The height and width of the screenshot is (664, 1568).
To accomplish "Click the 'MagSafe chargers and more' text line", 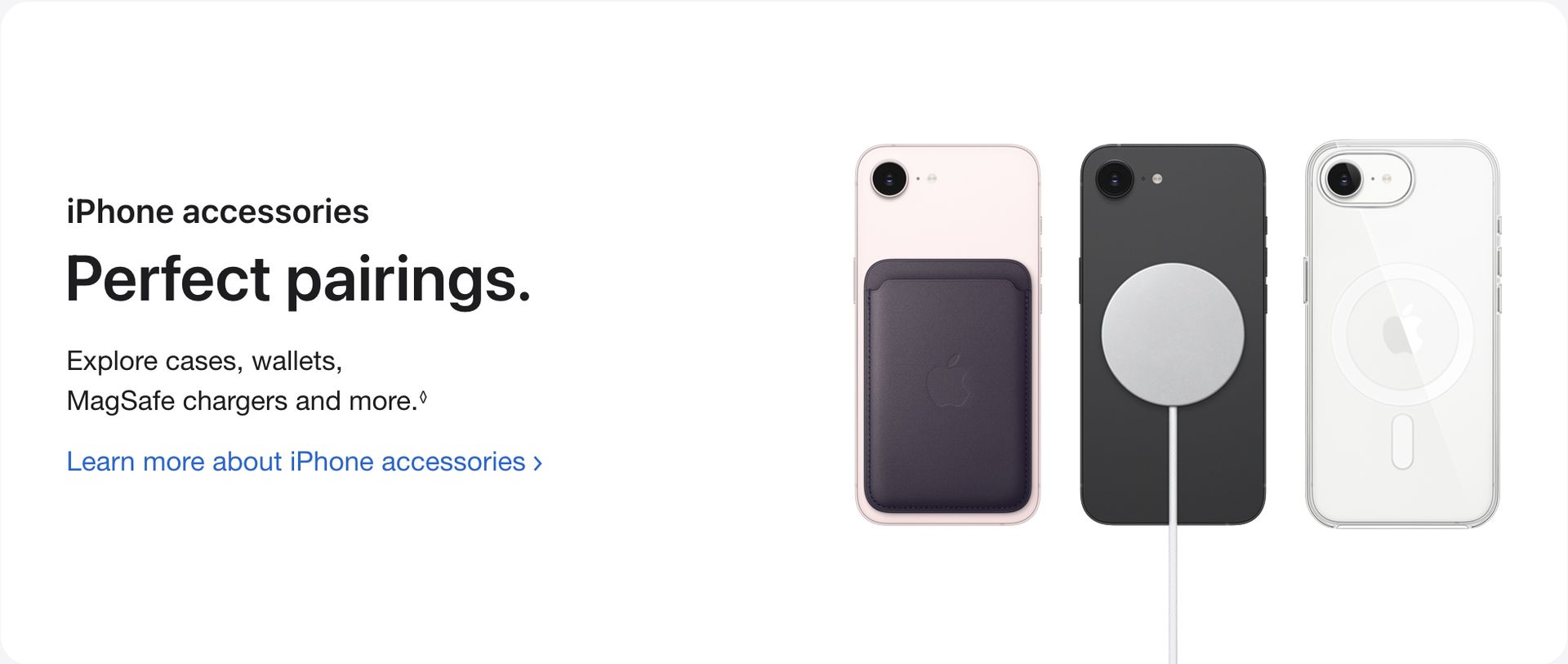I will click(243, 401).
